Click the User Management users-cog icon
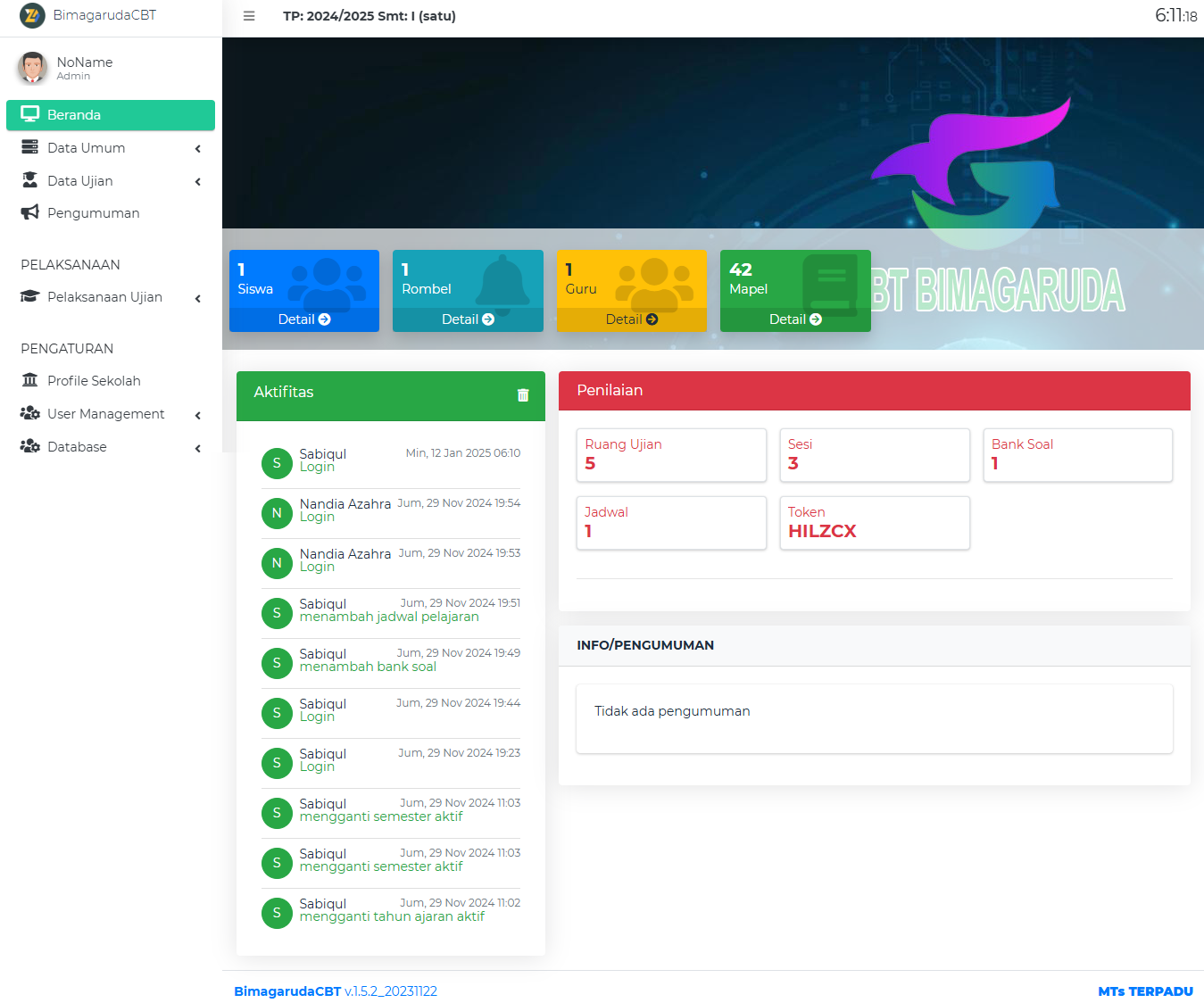The image size is (1204, 1003). [29, 413]
